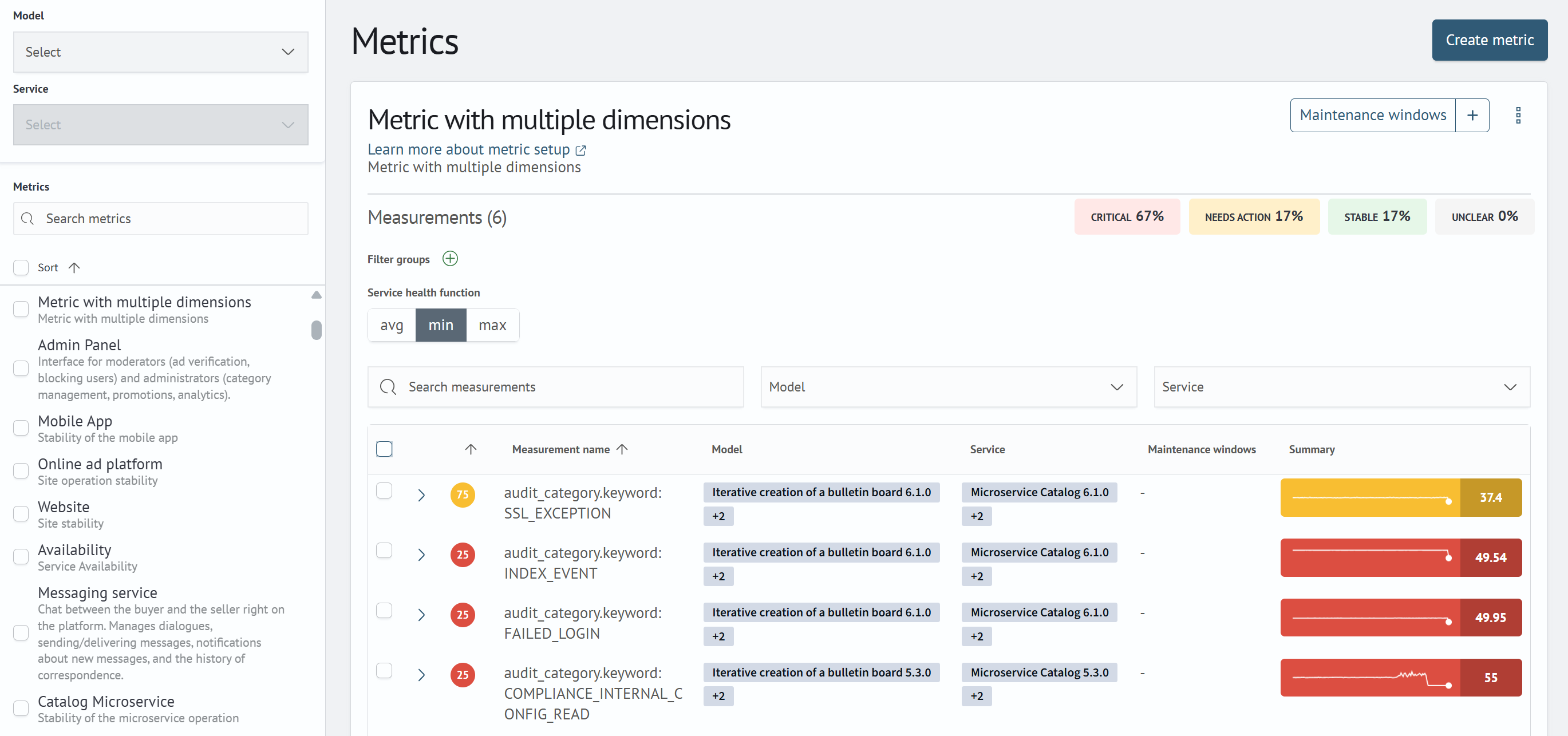Filter by the UNCLEAR 0% status

[x=1484, y=217]
